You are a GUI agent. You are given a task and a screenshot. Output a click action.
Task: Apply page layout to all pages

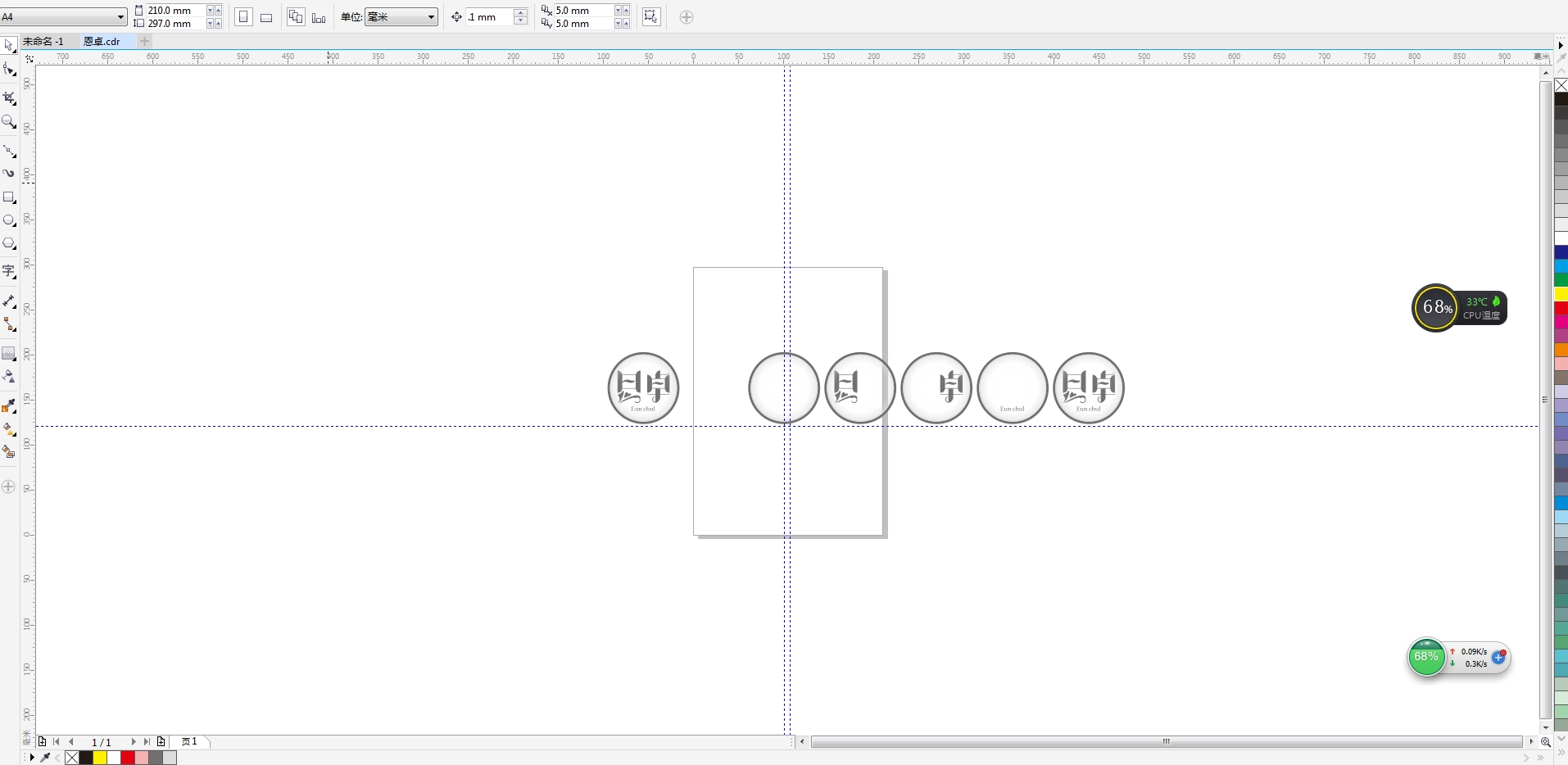click(x=296, y=17)
